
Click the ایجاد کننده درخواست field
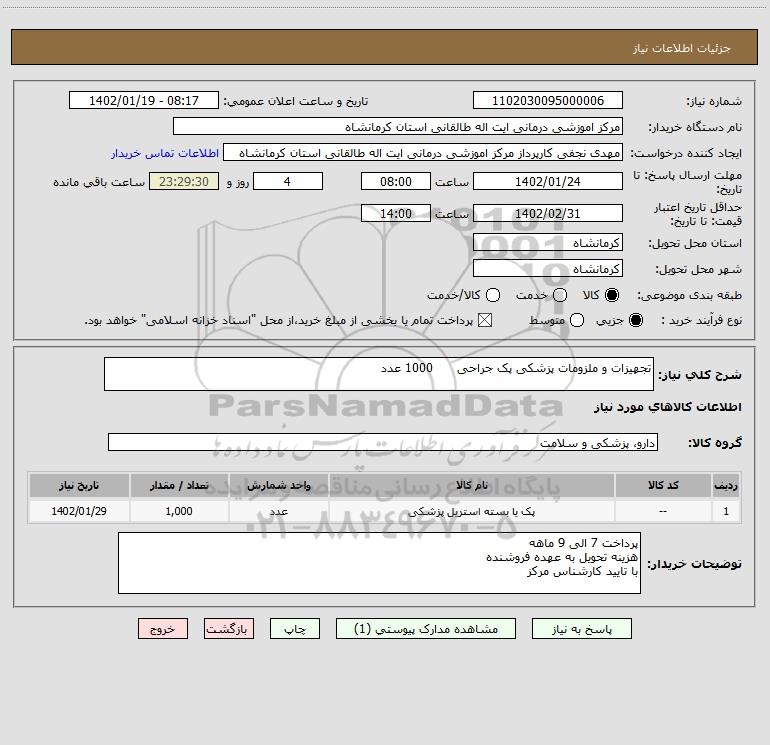click(423, 152)
